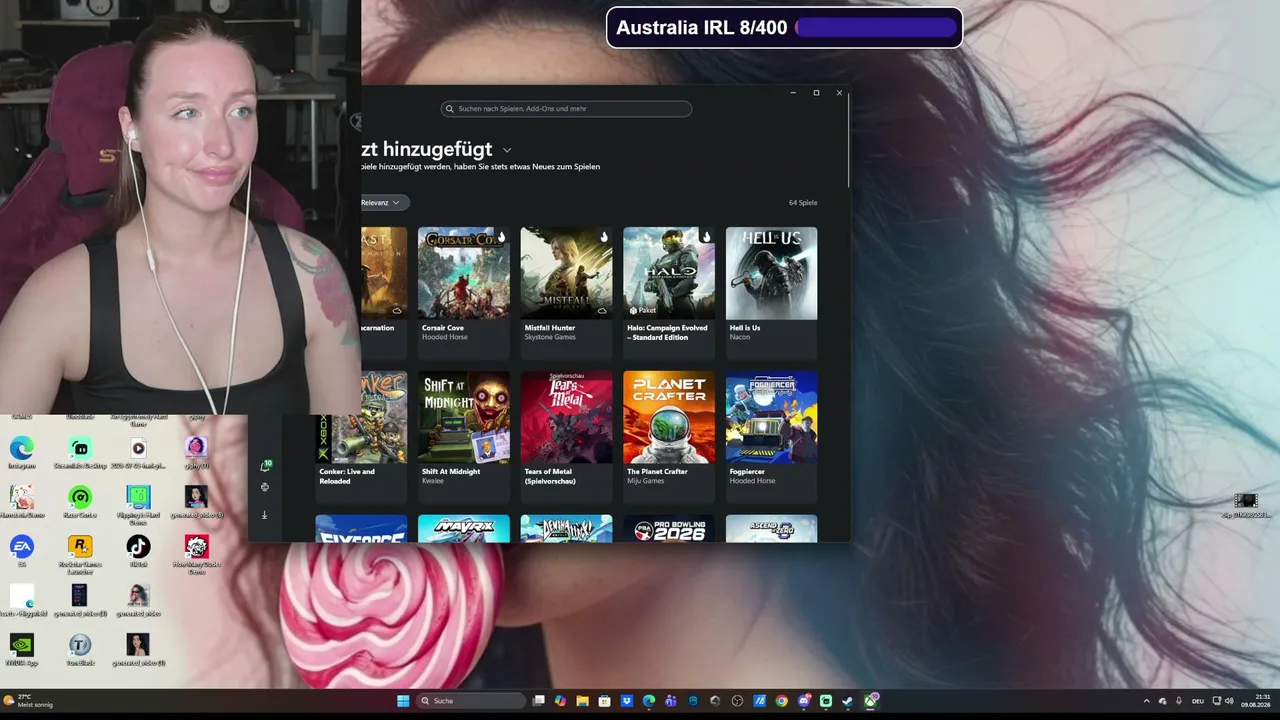Open the Hell is Us game tile

(x=771, y=291)
